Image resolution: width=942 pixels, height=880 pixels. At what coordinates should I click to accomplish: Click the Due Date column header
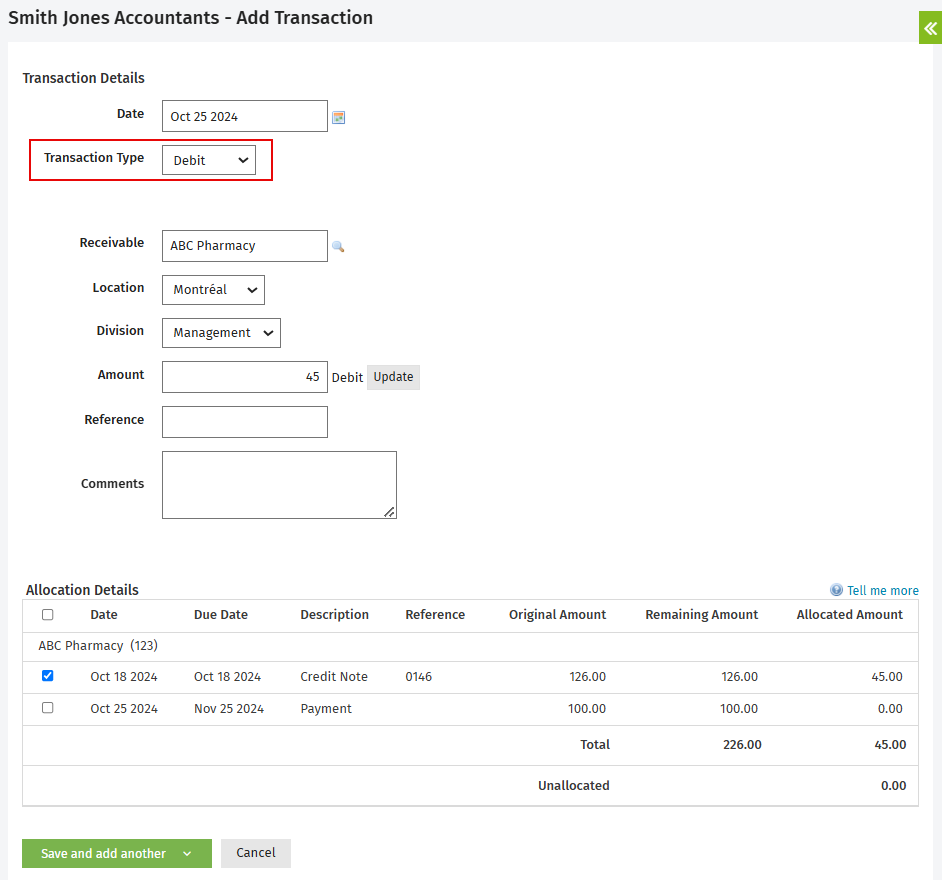click(x=220, y=614)
